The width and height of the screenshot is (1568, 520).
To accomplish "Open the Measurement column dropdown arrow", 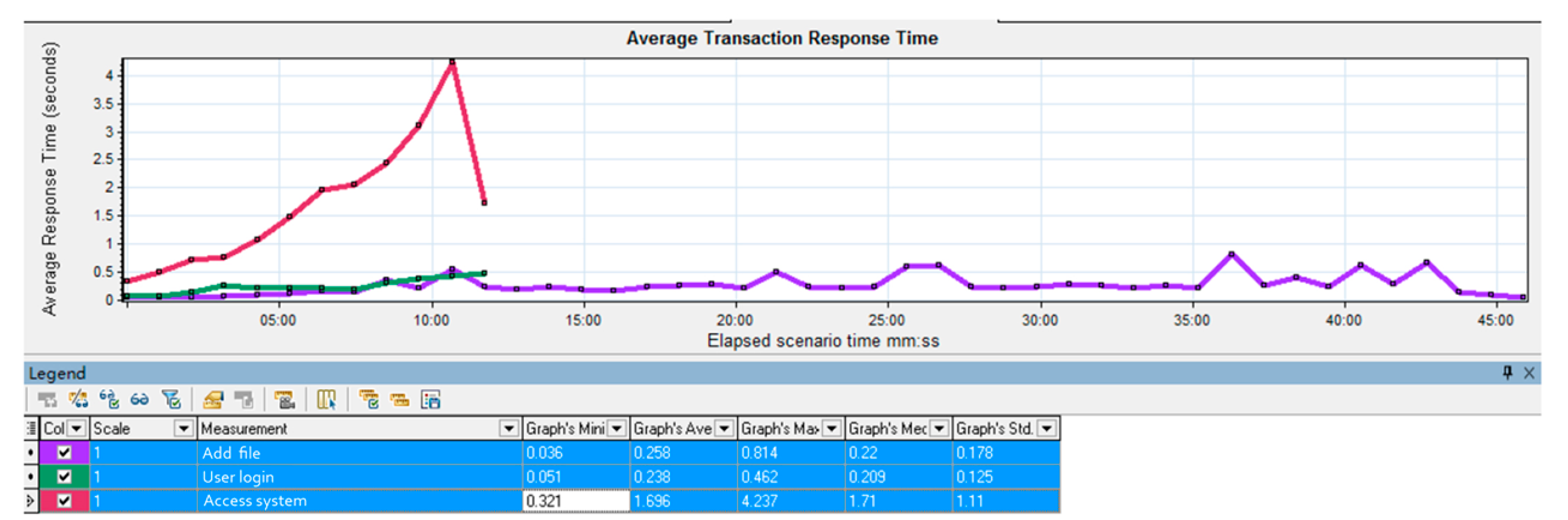I will (508, 429).
